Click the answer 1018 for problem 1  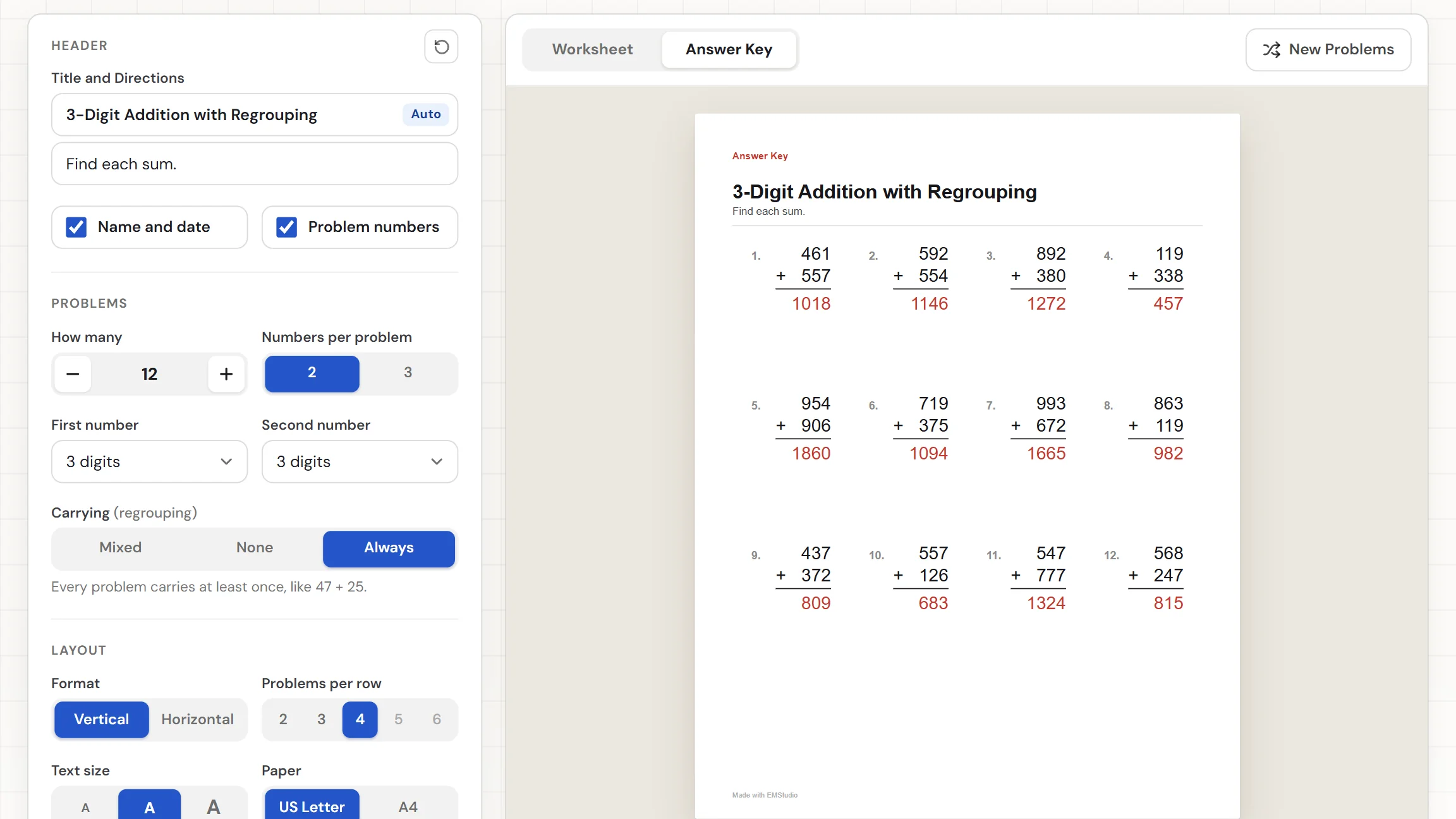click(811, 304)
